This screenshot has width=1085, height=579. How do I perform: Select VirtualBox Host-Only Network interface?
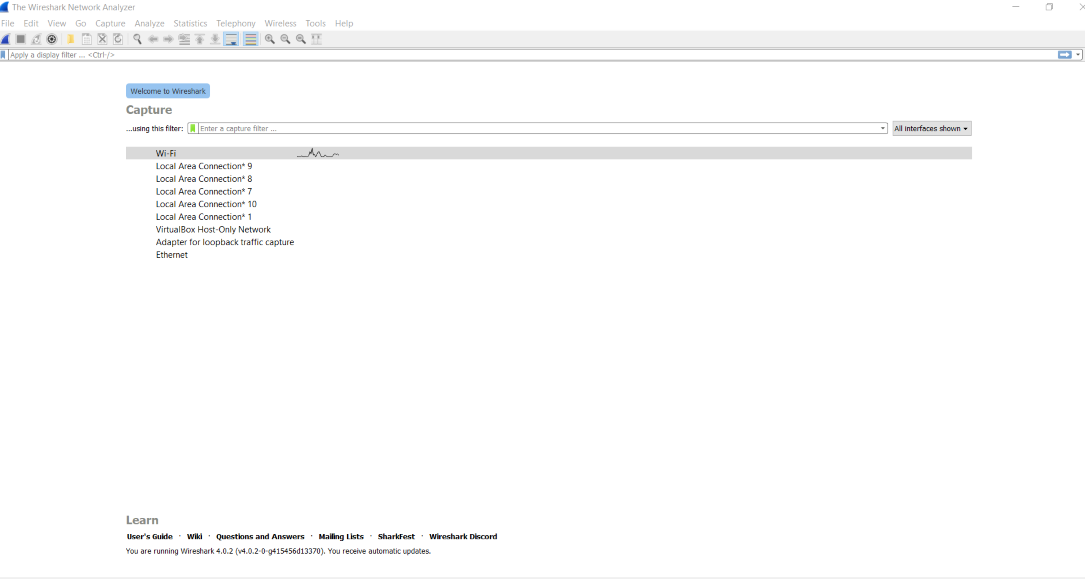tap(213, 230)
